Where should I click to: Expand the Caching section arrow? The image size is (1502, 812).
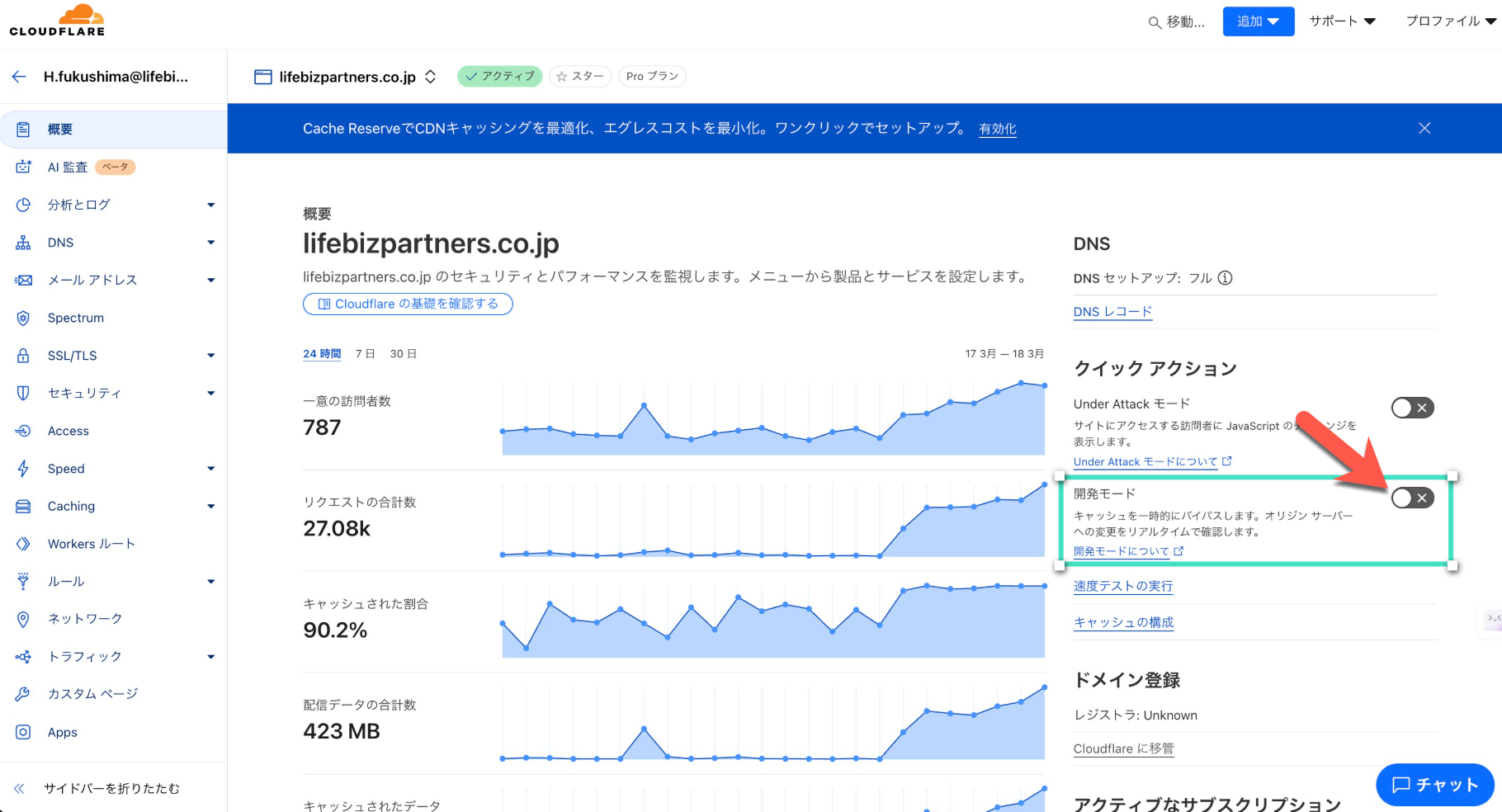211,507
